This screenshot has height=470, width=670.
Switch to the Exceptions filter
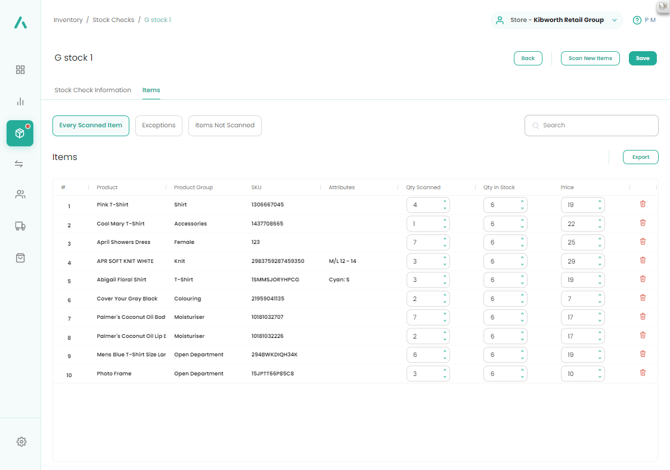click(x=158, y=125)
